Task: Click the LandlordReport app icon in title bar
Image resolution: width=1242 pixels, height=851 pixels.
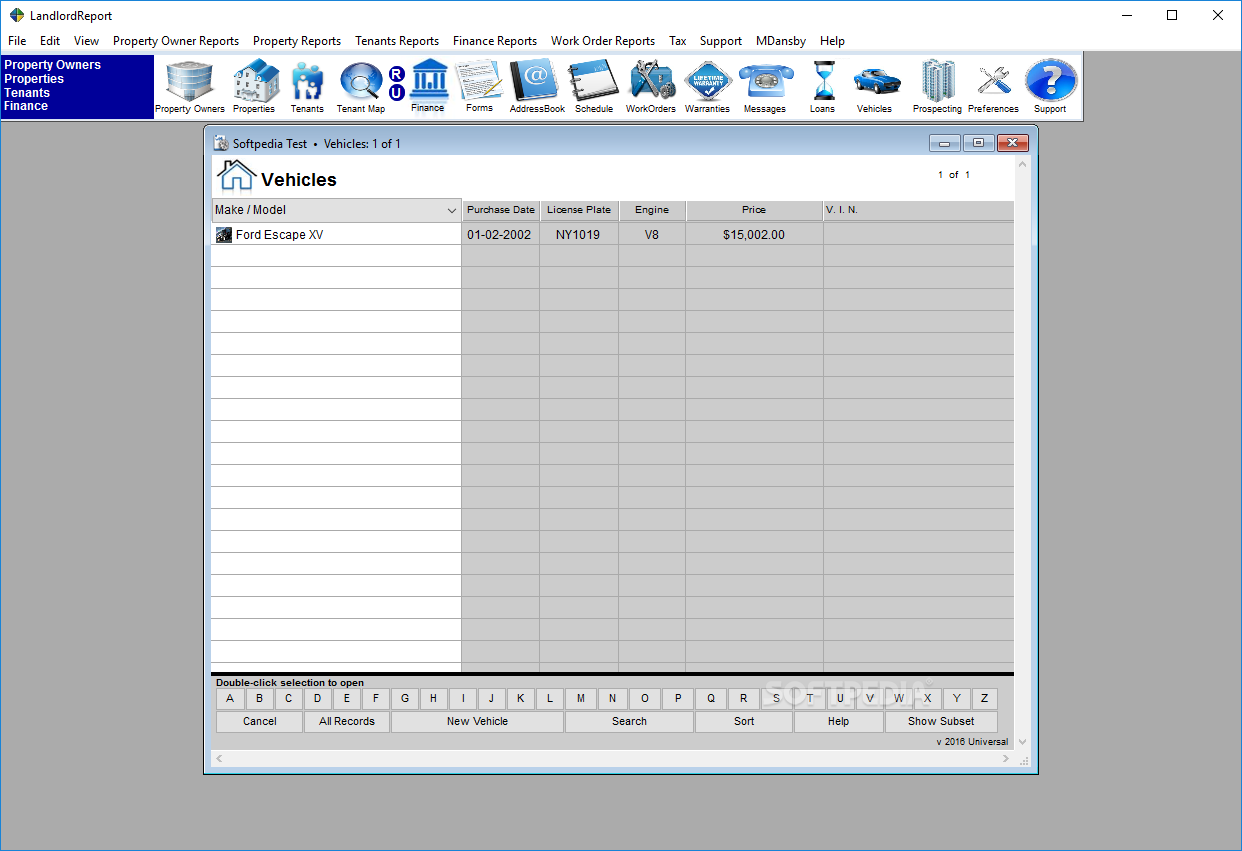Action: point(17,15)
